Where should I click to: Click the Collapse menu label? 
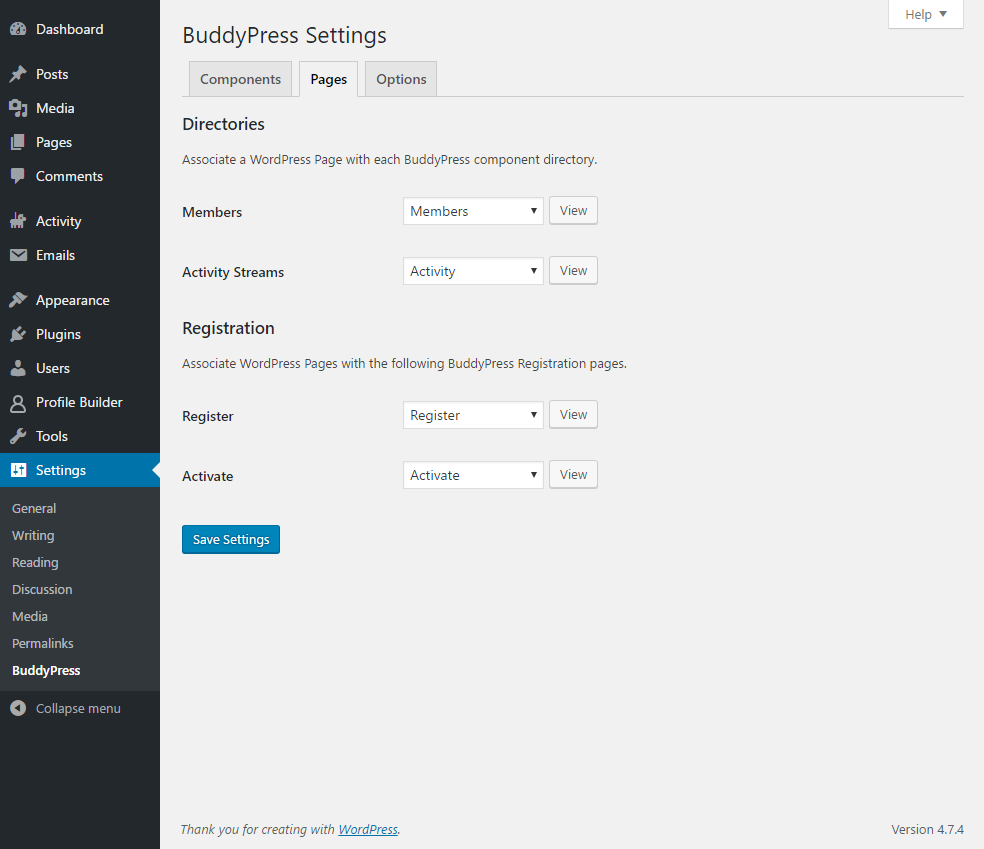click(78, 708)
